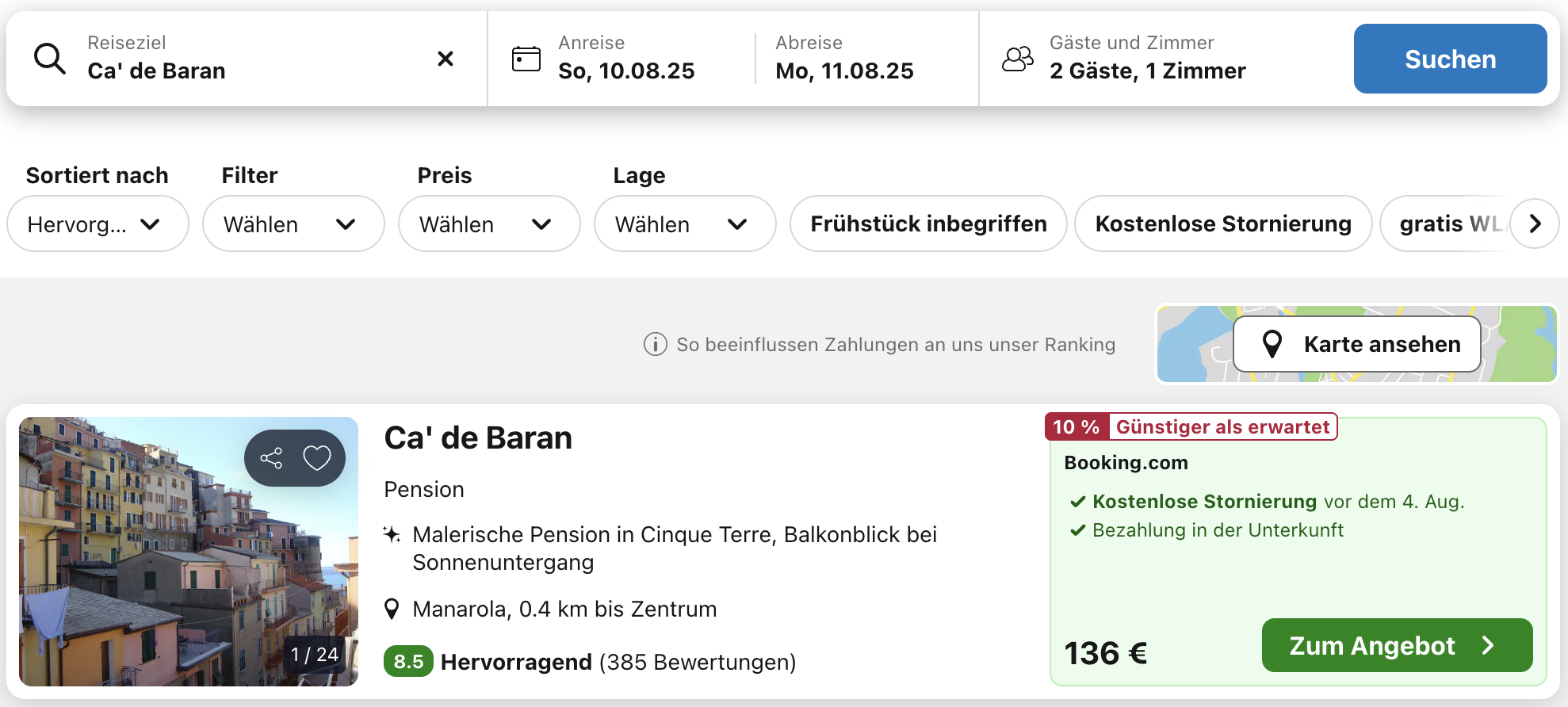Image resolution: width=1568 pixels, height=707 pixels.
Task: Click the map pin on Karte ansehen
Action: pyautogui.click(x=1272, y=344)
